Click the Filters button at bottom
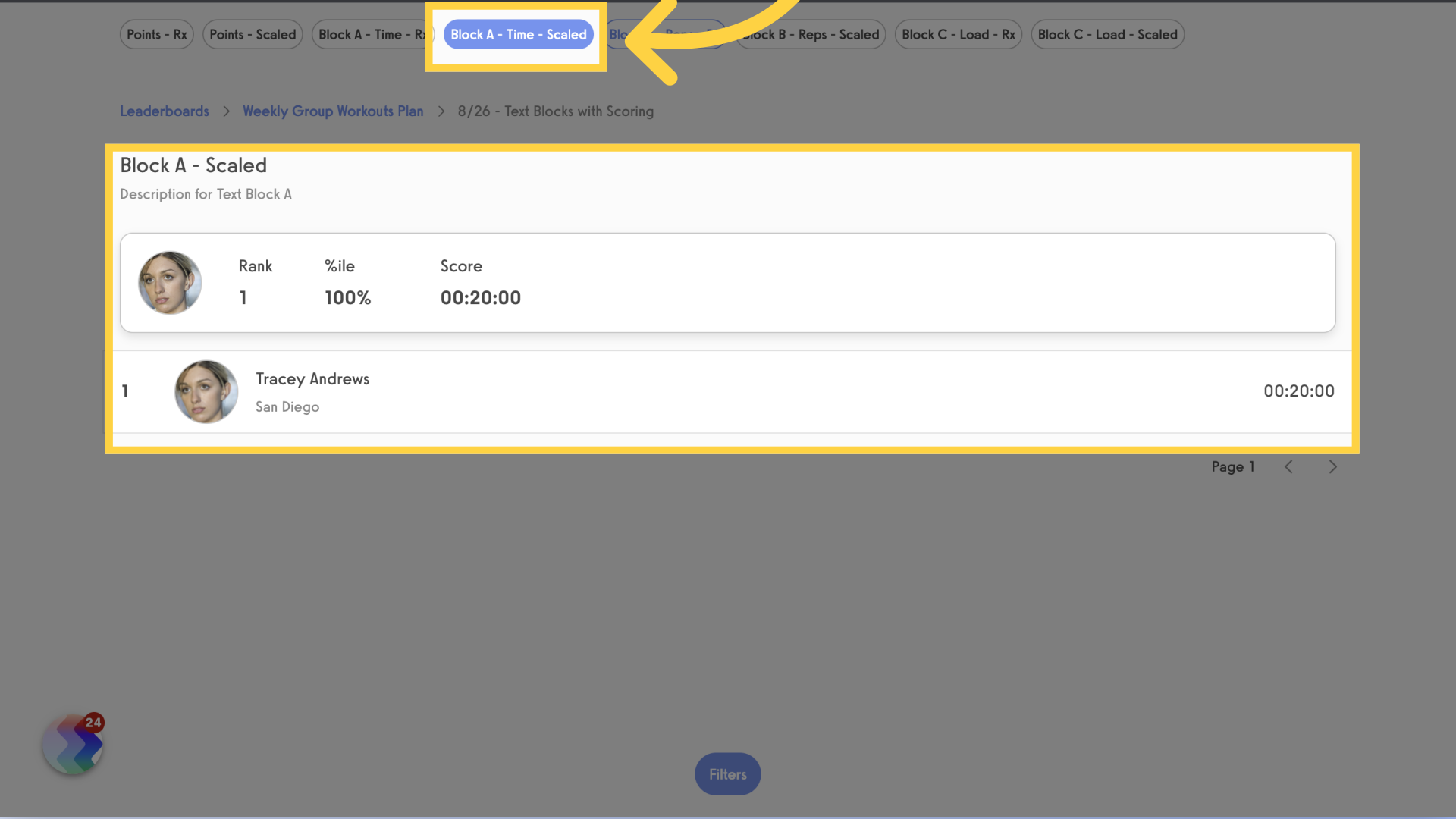1456x819 pixels. pyautogui.click(x=728, y=774)
